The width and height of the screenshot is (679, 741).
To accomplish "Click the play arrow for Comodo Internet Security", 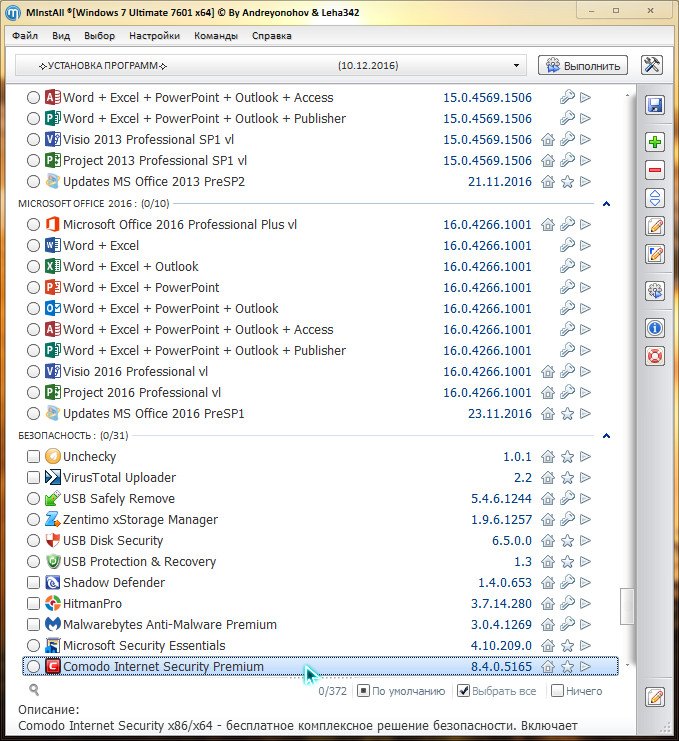I will coord(585,666).
